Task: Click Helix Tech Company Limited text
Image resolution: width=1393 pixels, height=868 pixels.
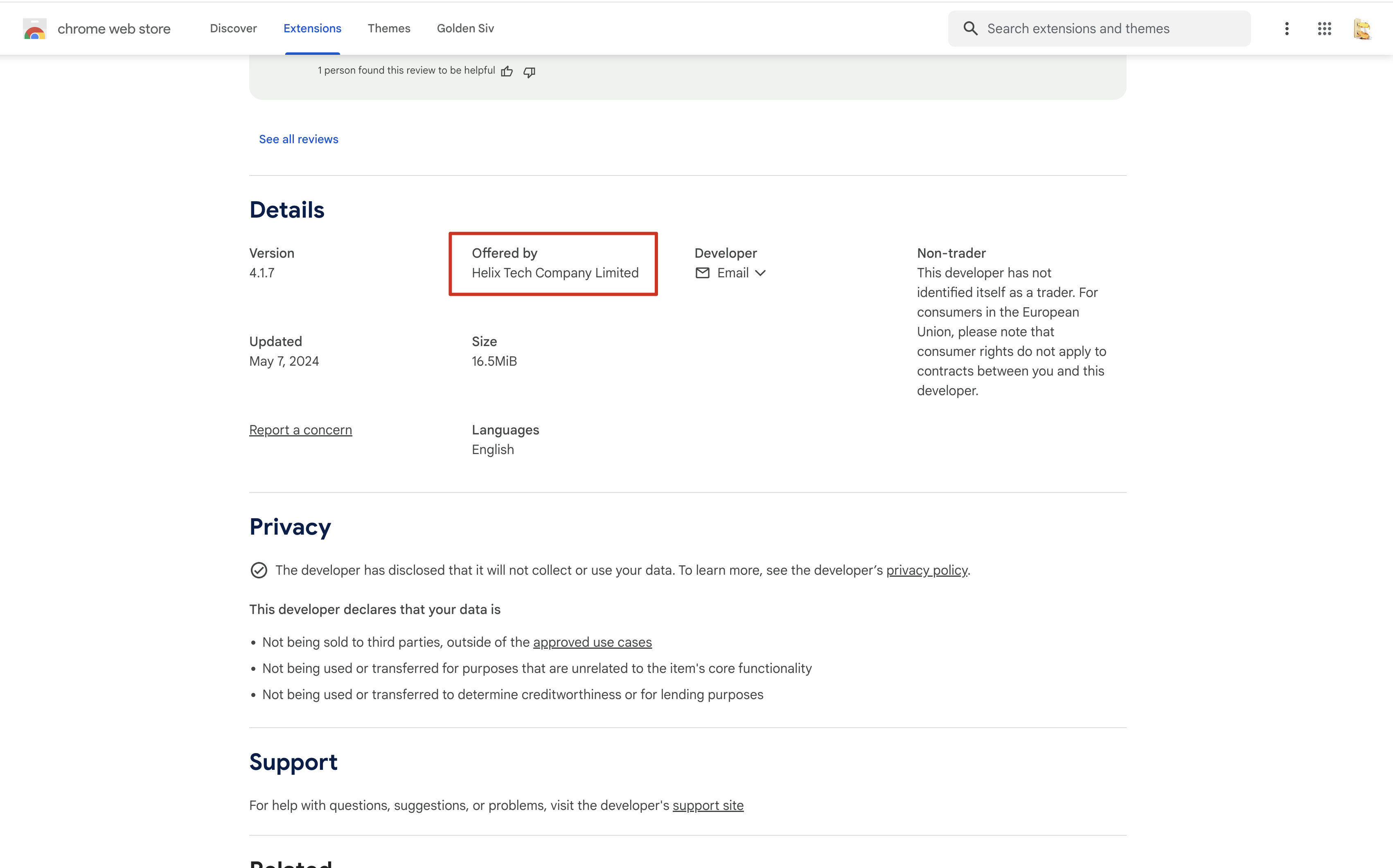Action: point(554,273)
